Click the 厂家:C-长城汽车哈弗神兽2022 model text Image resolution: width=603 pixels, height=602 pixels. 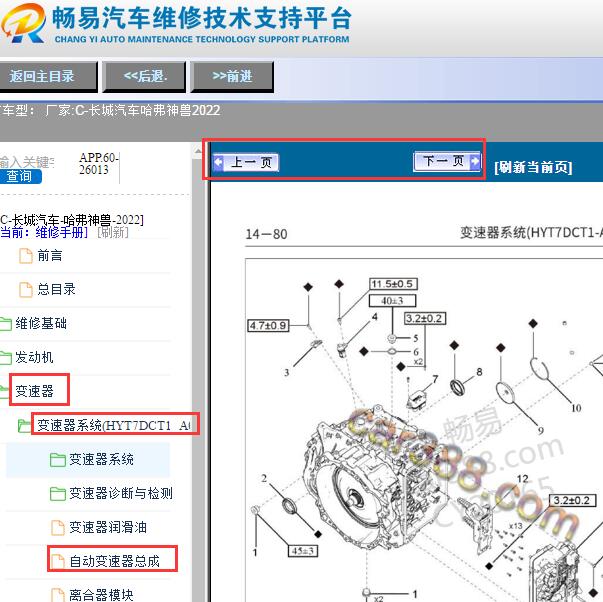[133, 111]
